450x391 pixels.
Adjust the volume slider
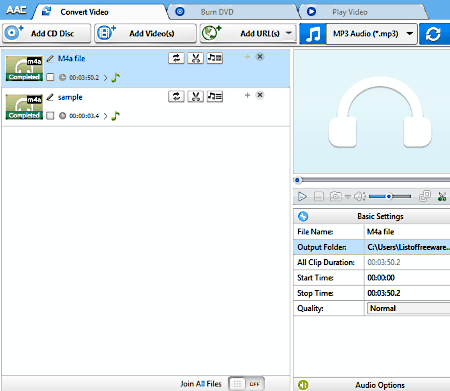[390, 197]
